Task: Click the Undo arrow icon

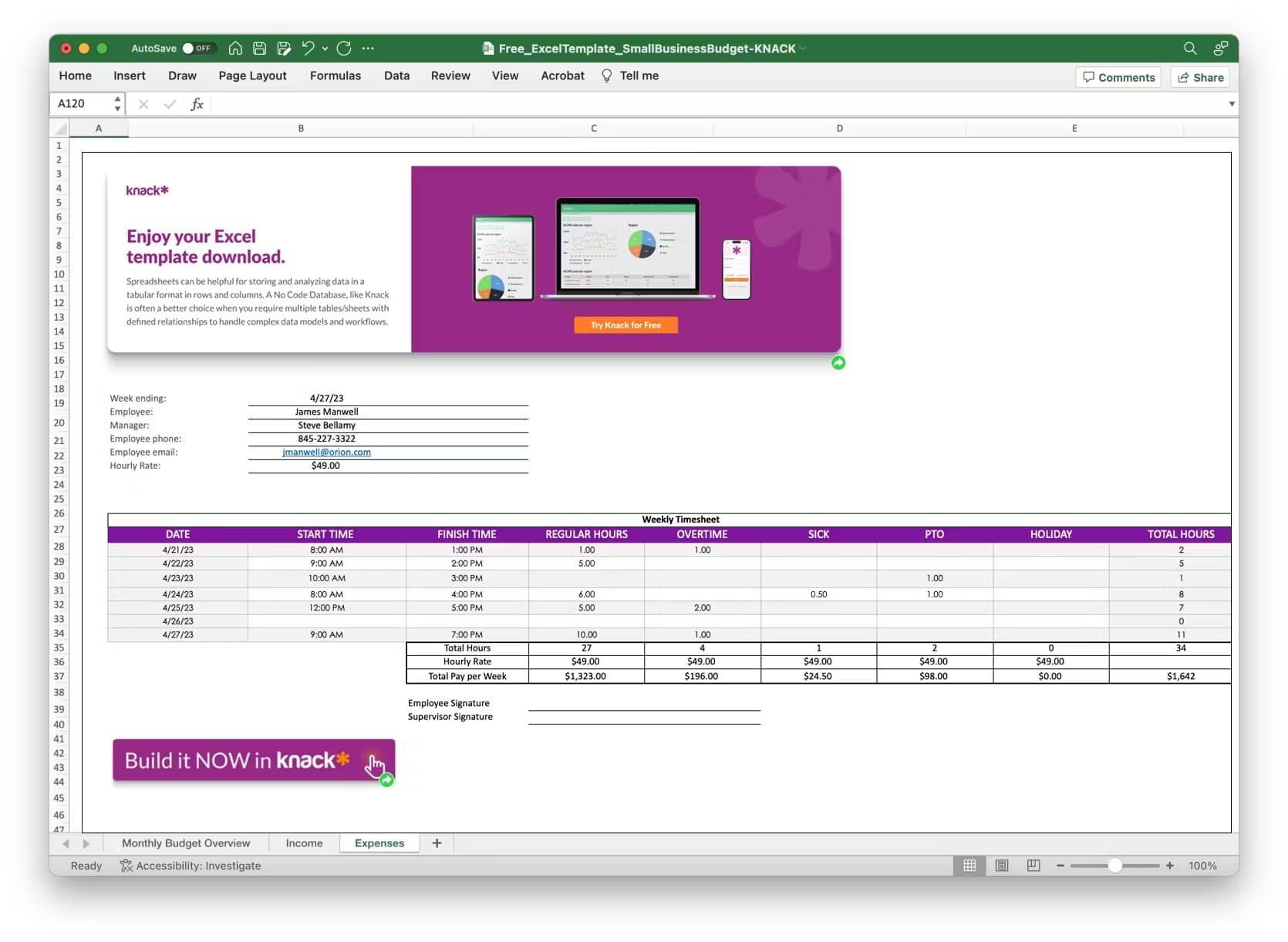Action: point(308,49)
